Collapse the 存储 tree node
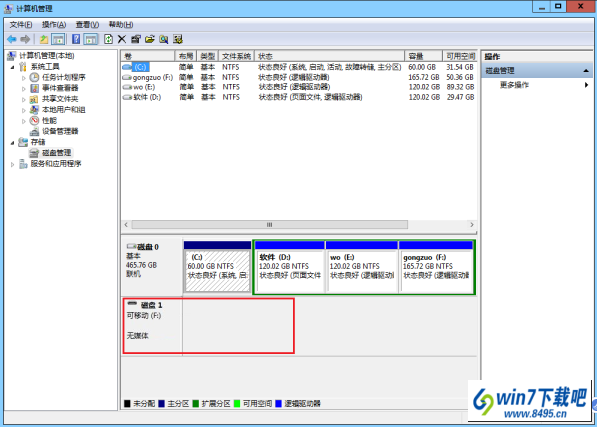This screenshot has width=597, height=427. [13, 143]
